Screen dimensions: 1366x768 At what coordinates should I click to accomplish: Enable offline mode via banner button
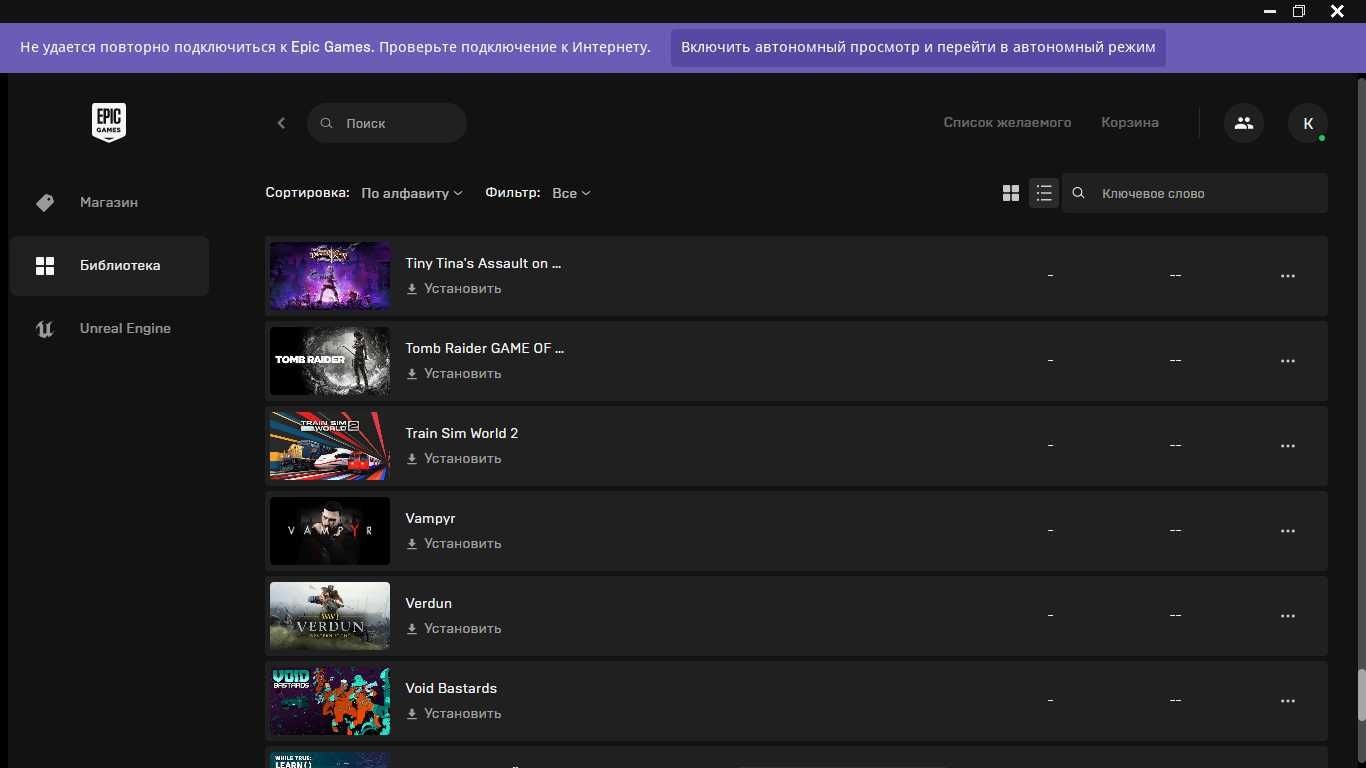pyautogui.click(x=918, y=47)
